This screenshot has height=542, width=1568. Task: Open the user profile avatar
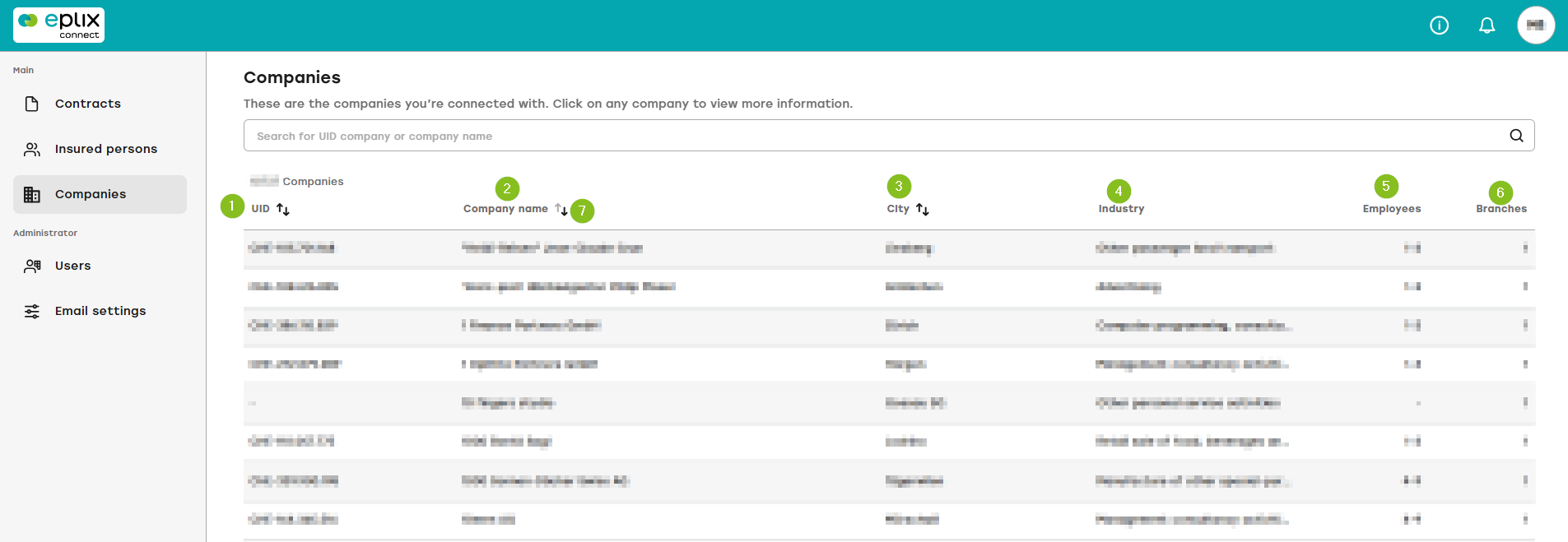pyautogui.click(x=1536, y=25)
